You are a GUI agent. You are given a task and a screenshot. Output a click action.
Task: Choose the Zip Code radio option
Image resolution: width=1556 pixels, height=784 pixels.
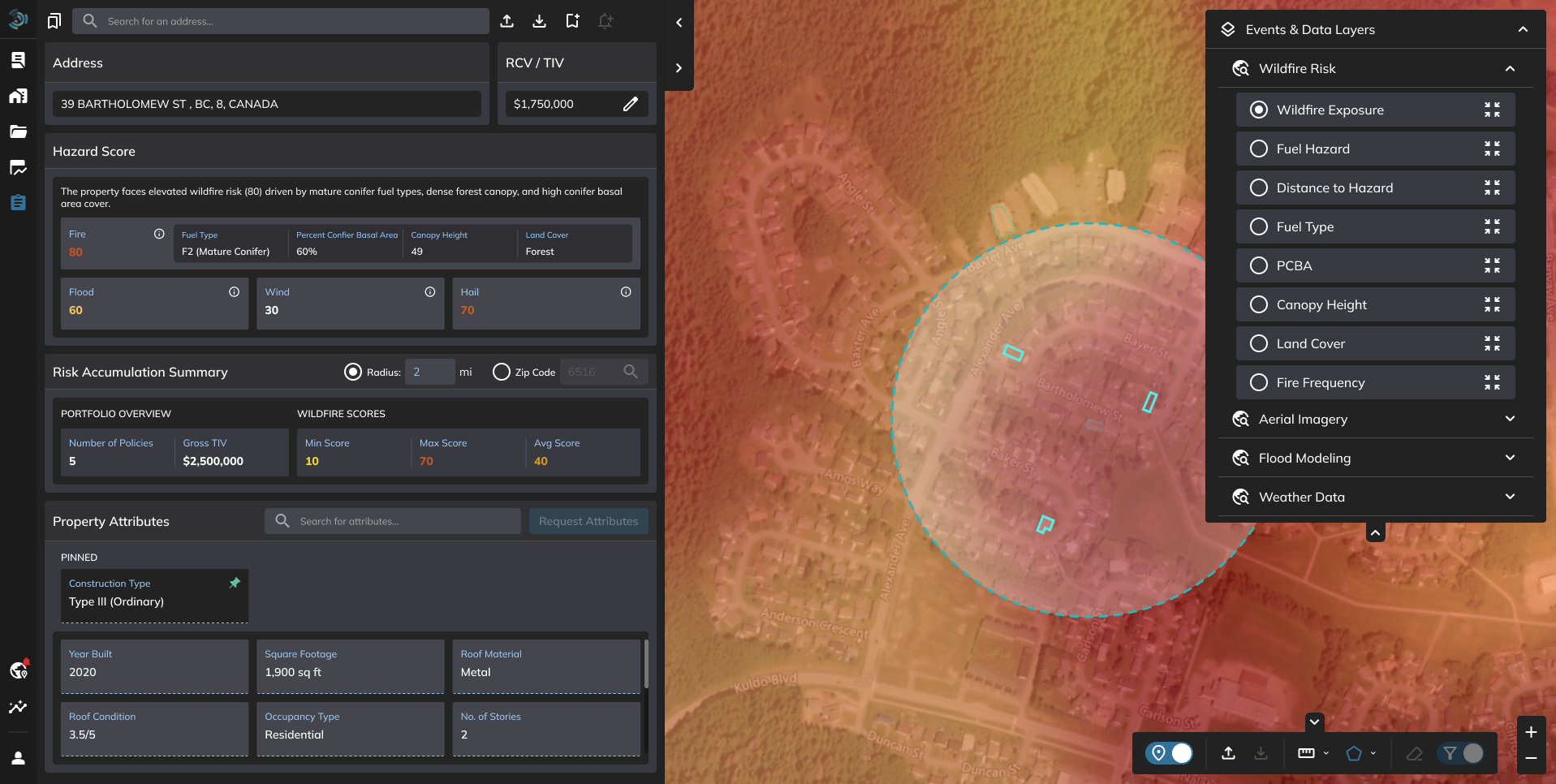tap(502, 372)
